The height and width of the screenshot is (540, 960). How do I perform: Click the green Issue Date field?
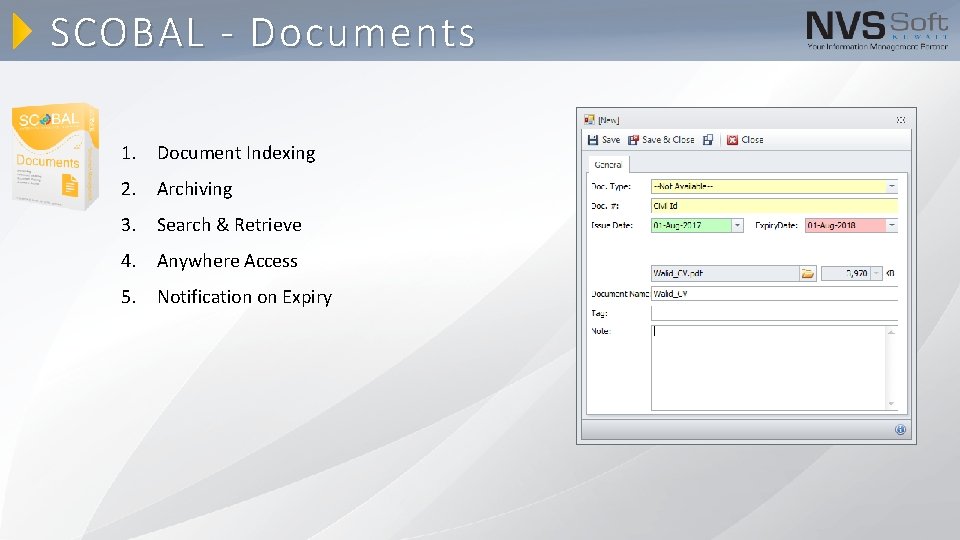(691, 225)
